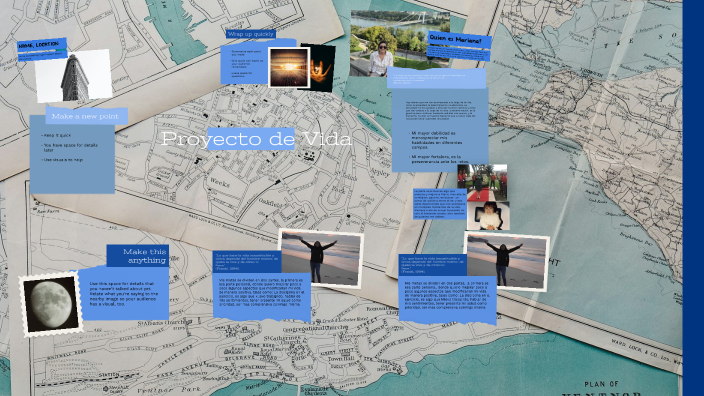The height and width of the screenshot is (396, 704).
Task: Click the 'NAME, LOCATION' label
Action: pos(39,45)
